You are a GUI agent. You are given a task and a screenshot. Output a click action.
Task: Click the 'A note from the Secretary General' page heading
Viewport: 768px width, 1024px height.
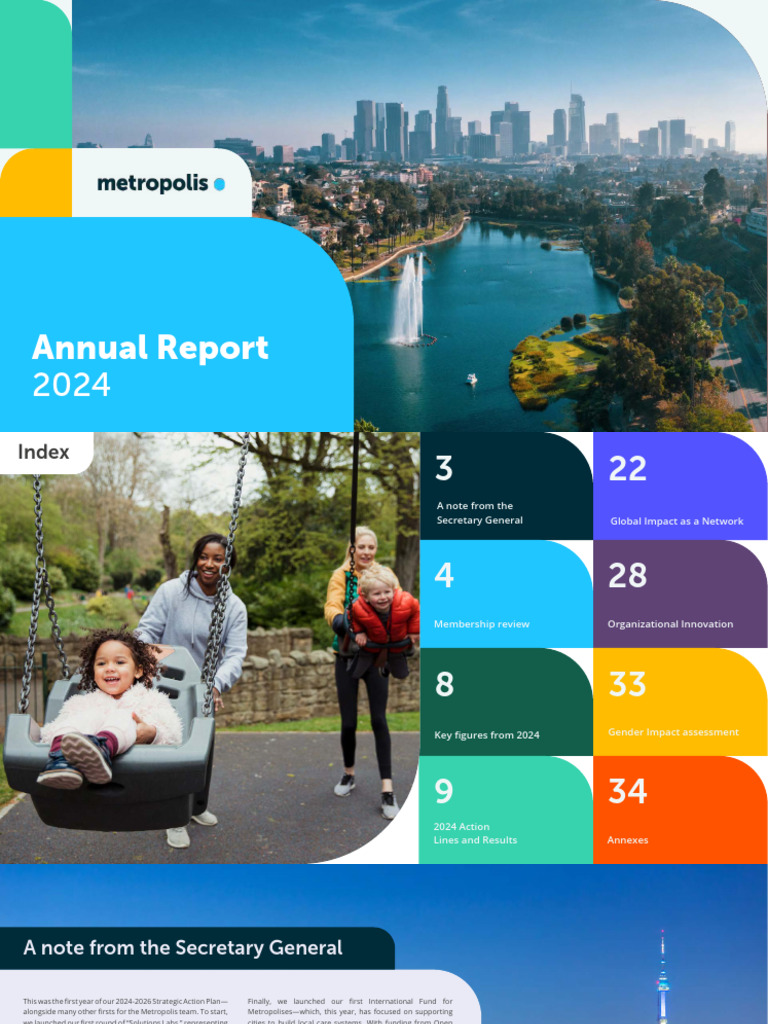point(183,948)
